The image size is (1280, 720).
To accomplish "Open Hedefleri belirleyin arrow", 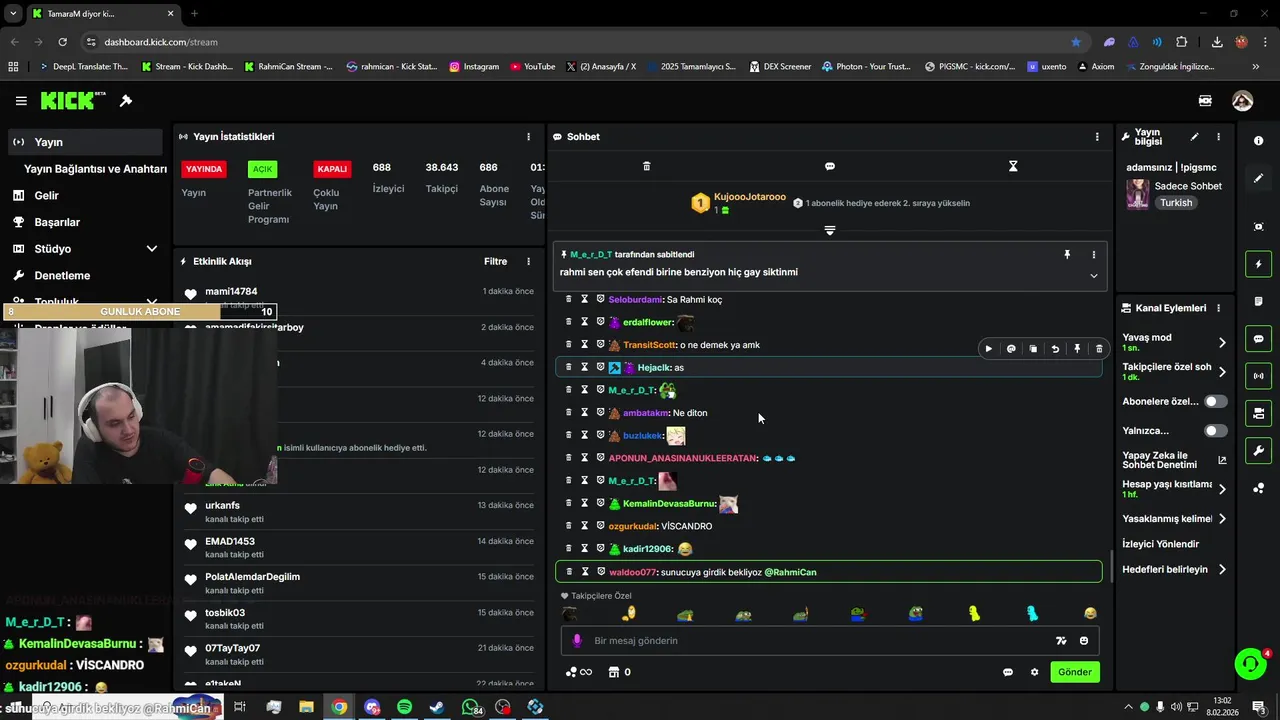I will coord(1222,570).
